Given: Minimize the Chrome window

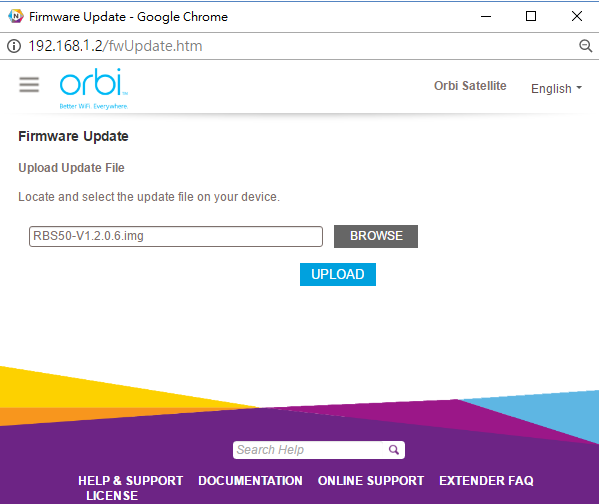Looking at the screenshot, I should pyautogui.click(x=486, y=16).
